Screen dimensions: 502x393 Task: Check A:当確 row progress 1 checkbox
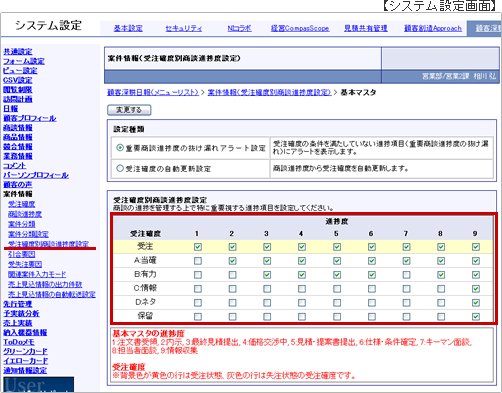(x=198, y=261)
